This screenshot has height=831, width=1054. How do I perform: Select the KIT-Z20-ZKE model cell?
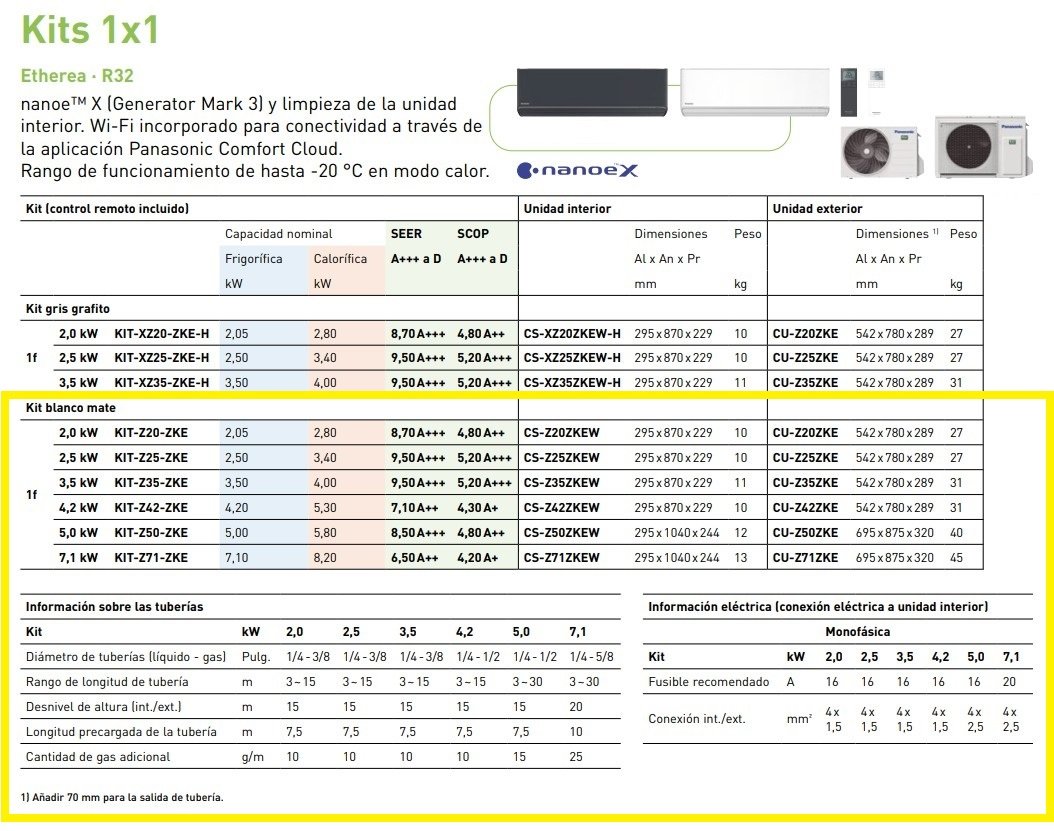(x=151, y=432)
